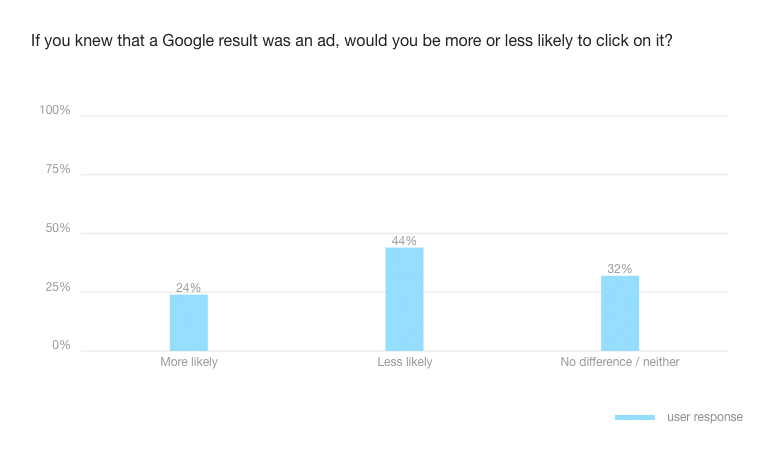Viewport: 769px width, 453px height.
Task: Select the 44% value label
Action: 404,241
